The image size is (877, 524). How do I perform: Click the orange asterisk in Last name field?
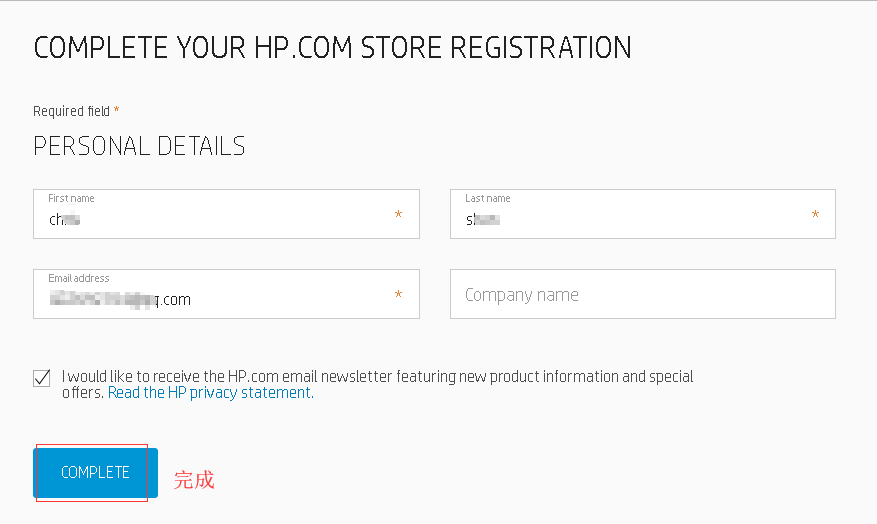(815, 216)
